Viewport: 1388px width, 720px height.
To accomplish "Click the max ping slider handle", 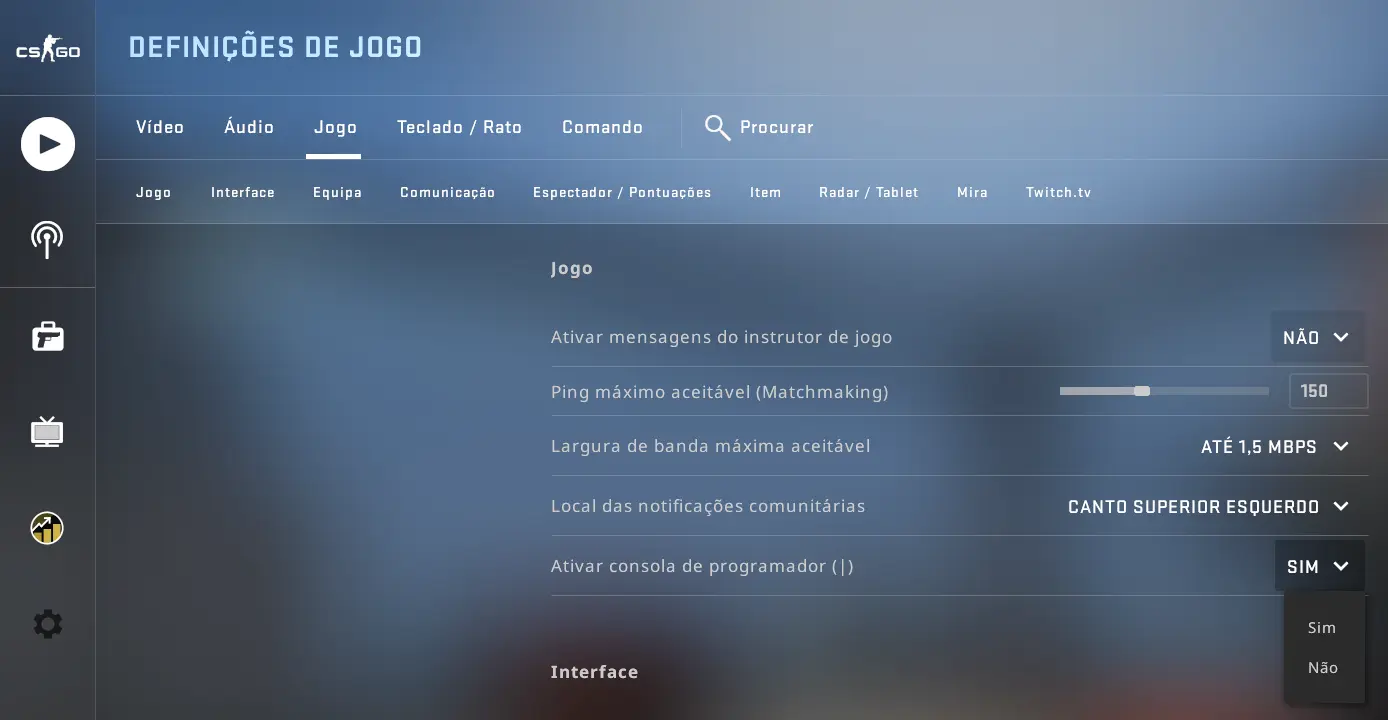I will pyautogui.click(x=1142, y=391).
